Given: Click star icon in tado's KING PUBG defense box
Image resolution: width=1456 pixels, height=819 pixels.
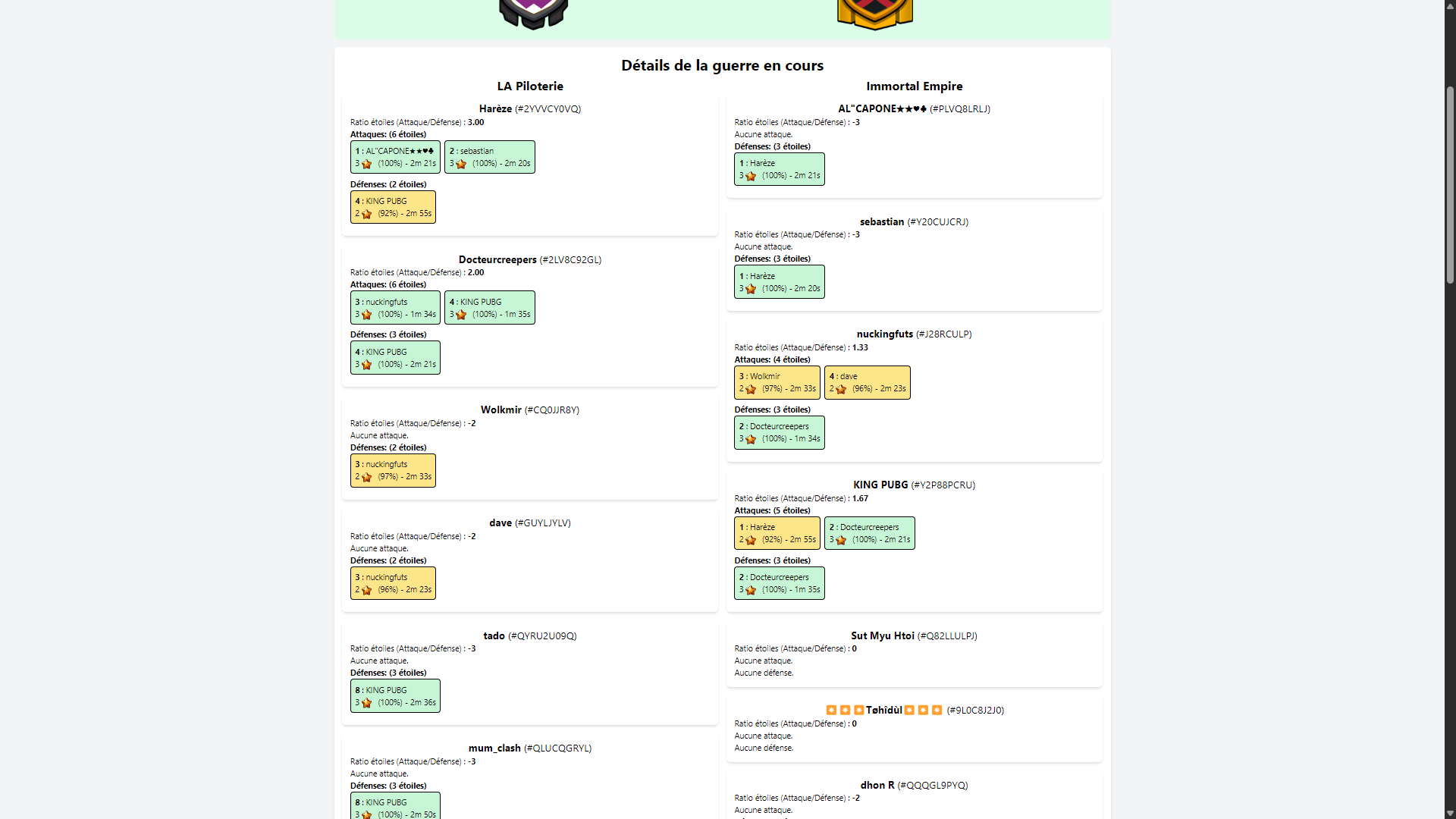Looking at the screenshot, I should pos(367,703).
